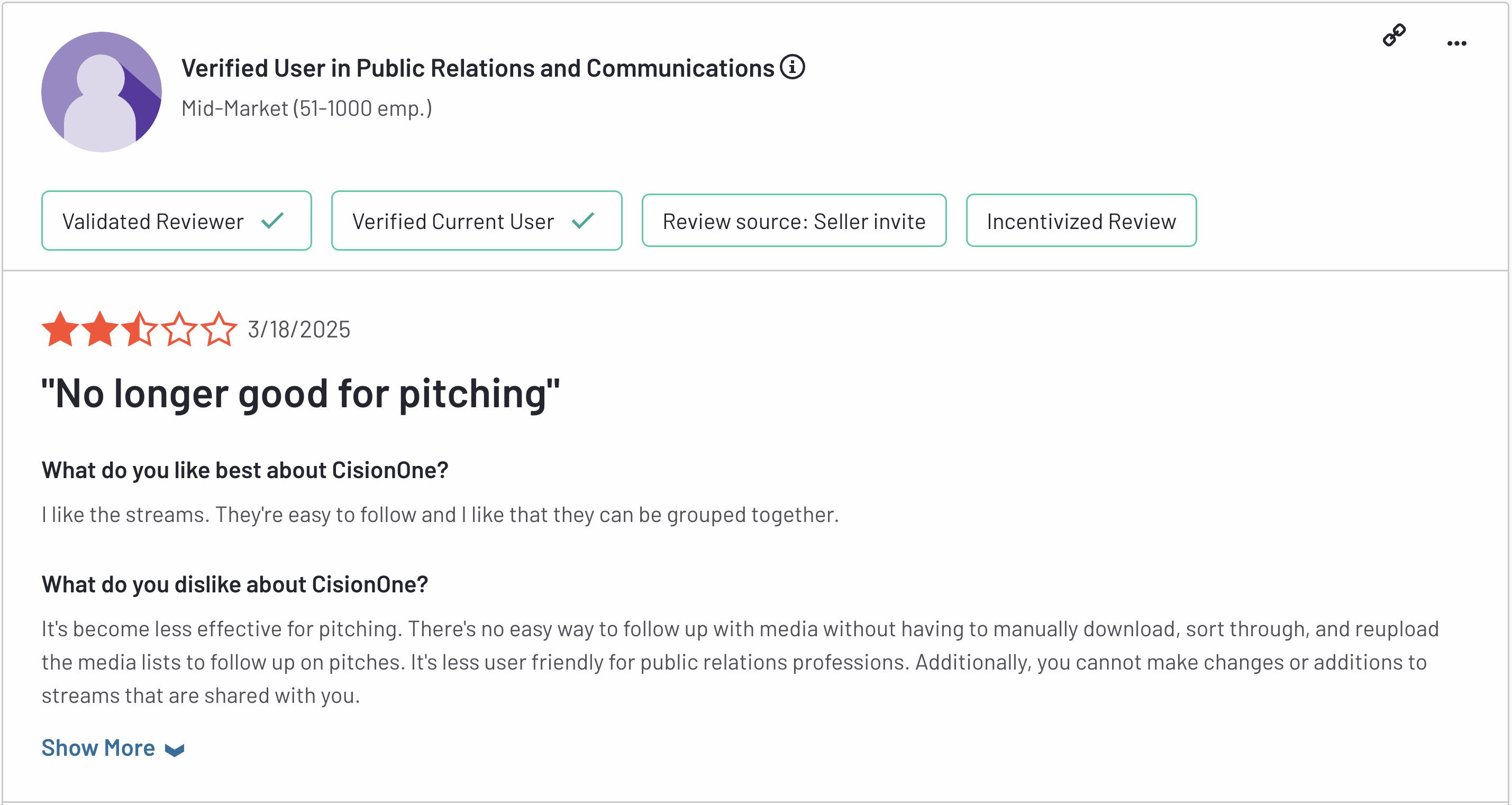Screen dimensions: 1512x805
Task: Click the Verified User in Public Relations heading
Action: [478, 68]
